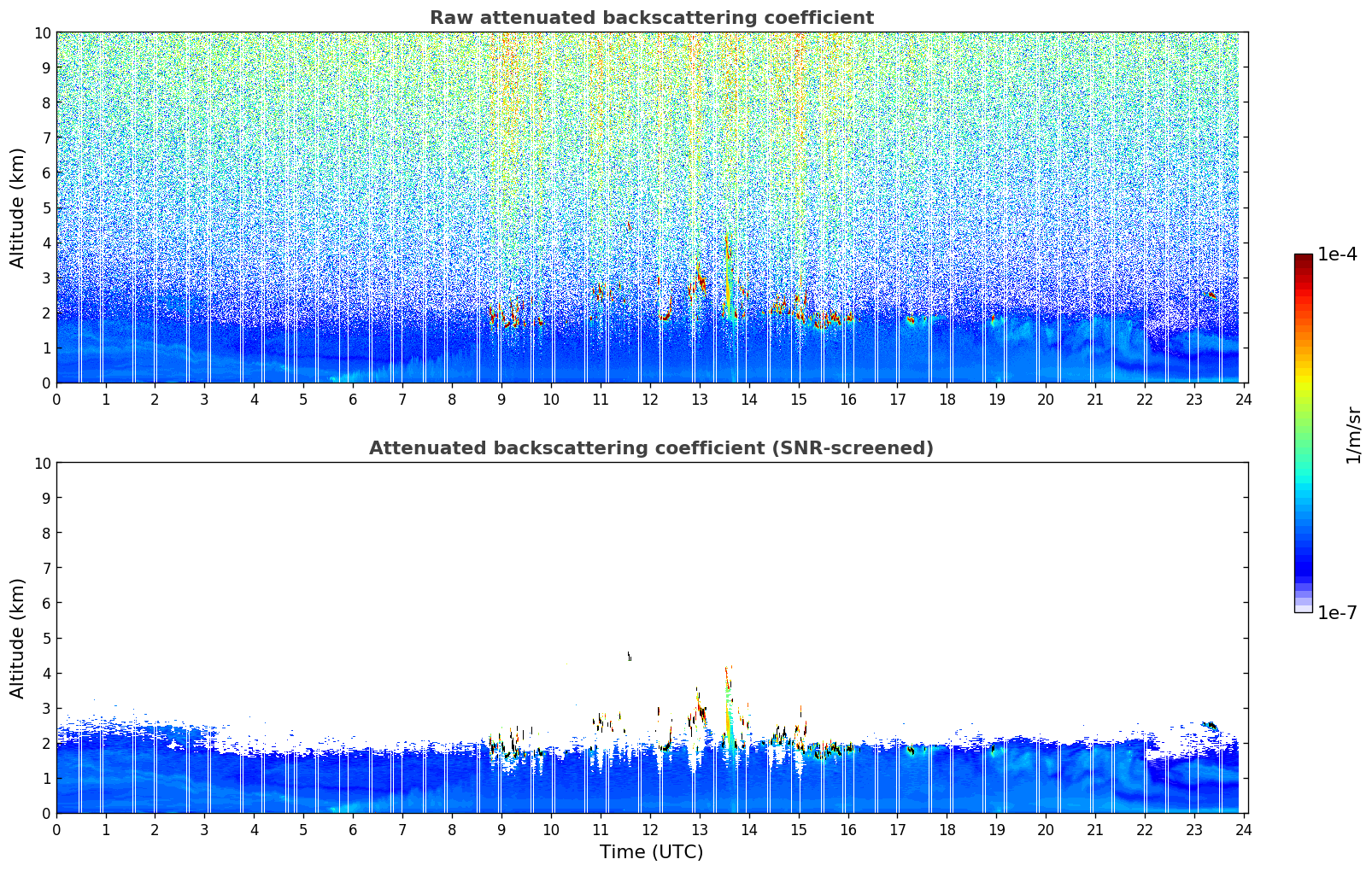Viewport: 1372px width, 871px height.
Task: Click the 1/m/sr colorbar unit label
Action: pos(1353,435)
